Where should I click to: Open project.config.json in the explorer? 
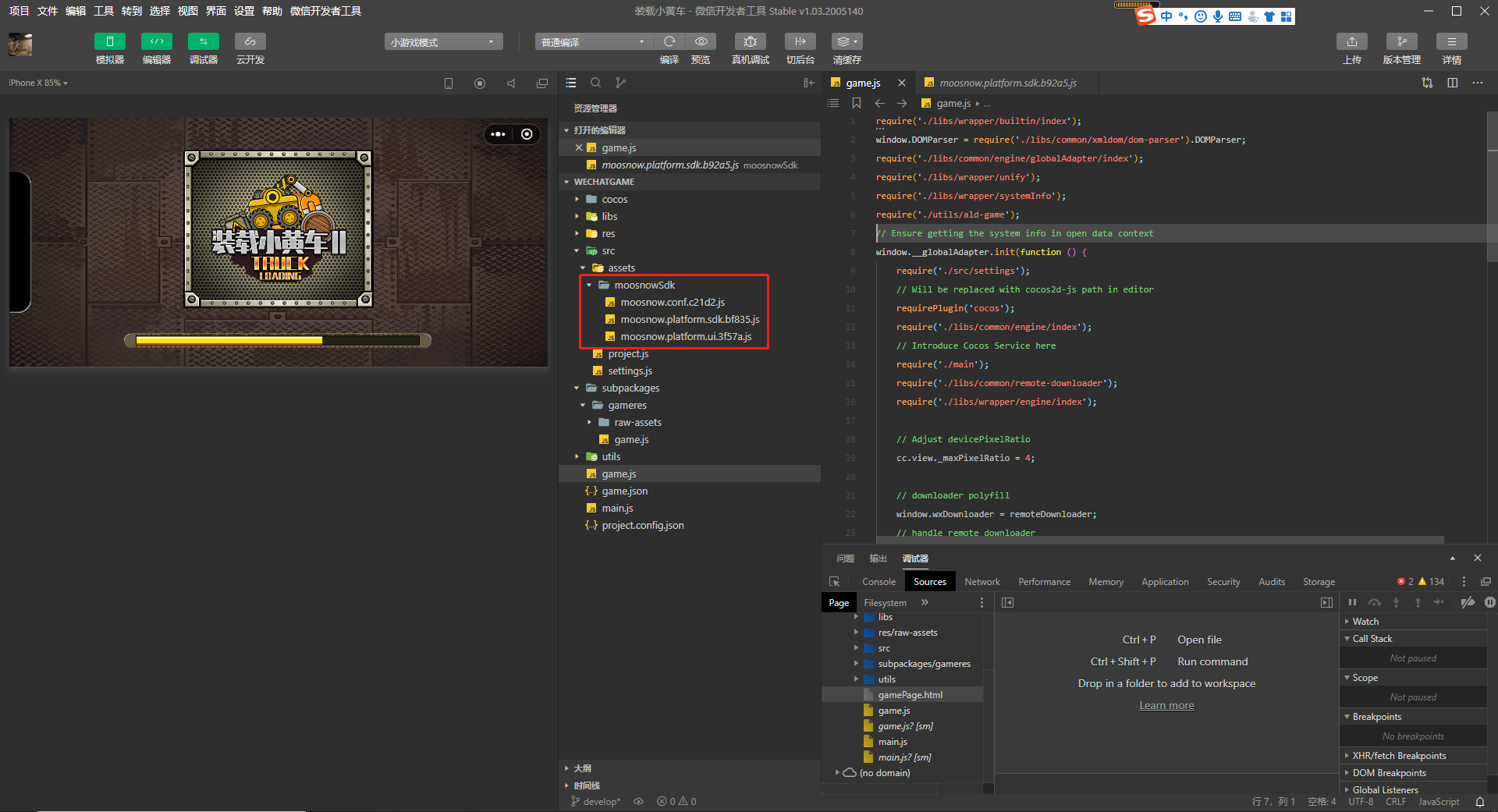click(690, 525)
